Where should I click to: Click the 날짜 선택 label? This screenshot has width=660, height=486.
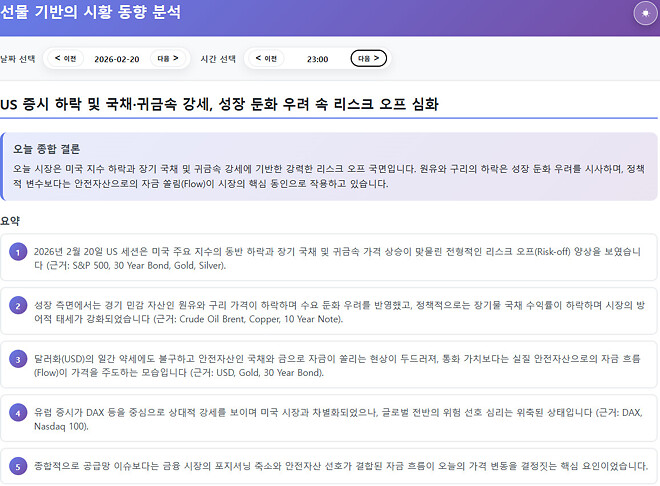pyautogui.click(x=18, y=59)
